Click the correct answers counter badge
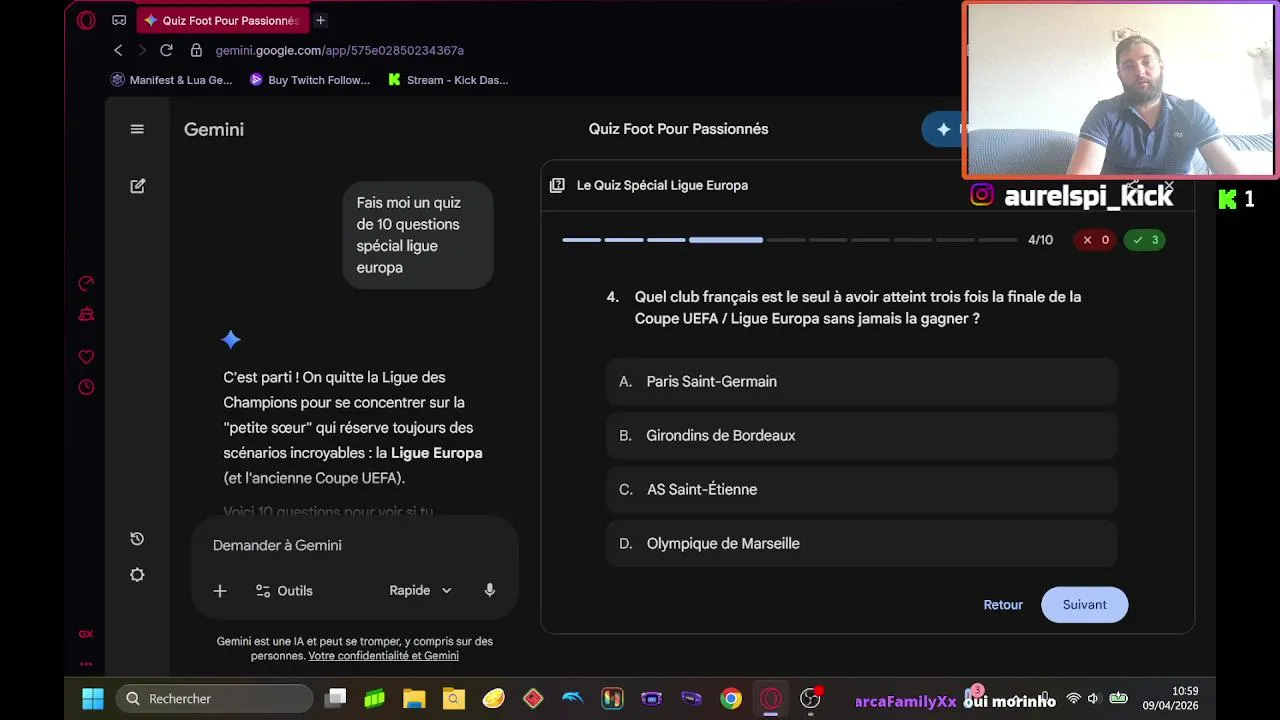Image resolution: width=1280 pixels, height=720 pixels. pos(1144,240)
